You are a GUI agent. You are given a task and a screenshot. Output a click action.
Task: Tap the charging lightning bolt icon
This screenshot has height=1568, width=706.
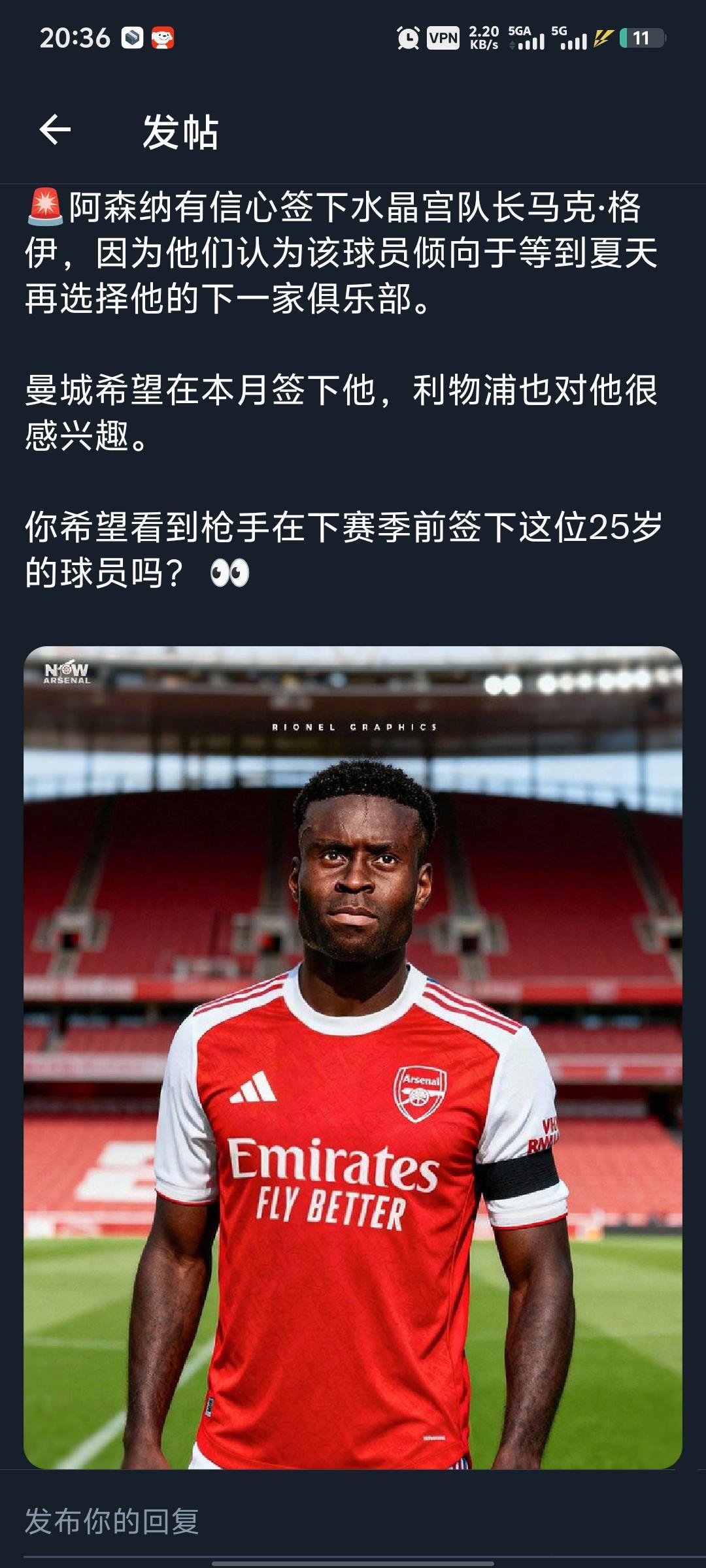tap(602, 38)
